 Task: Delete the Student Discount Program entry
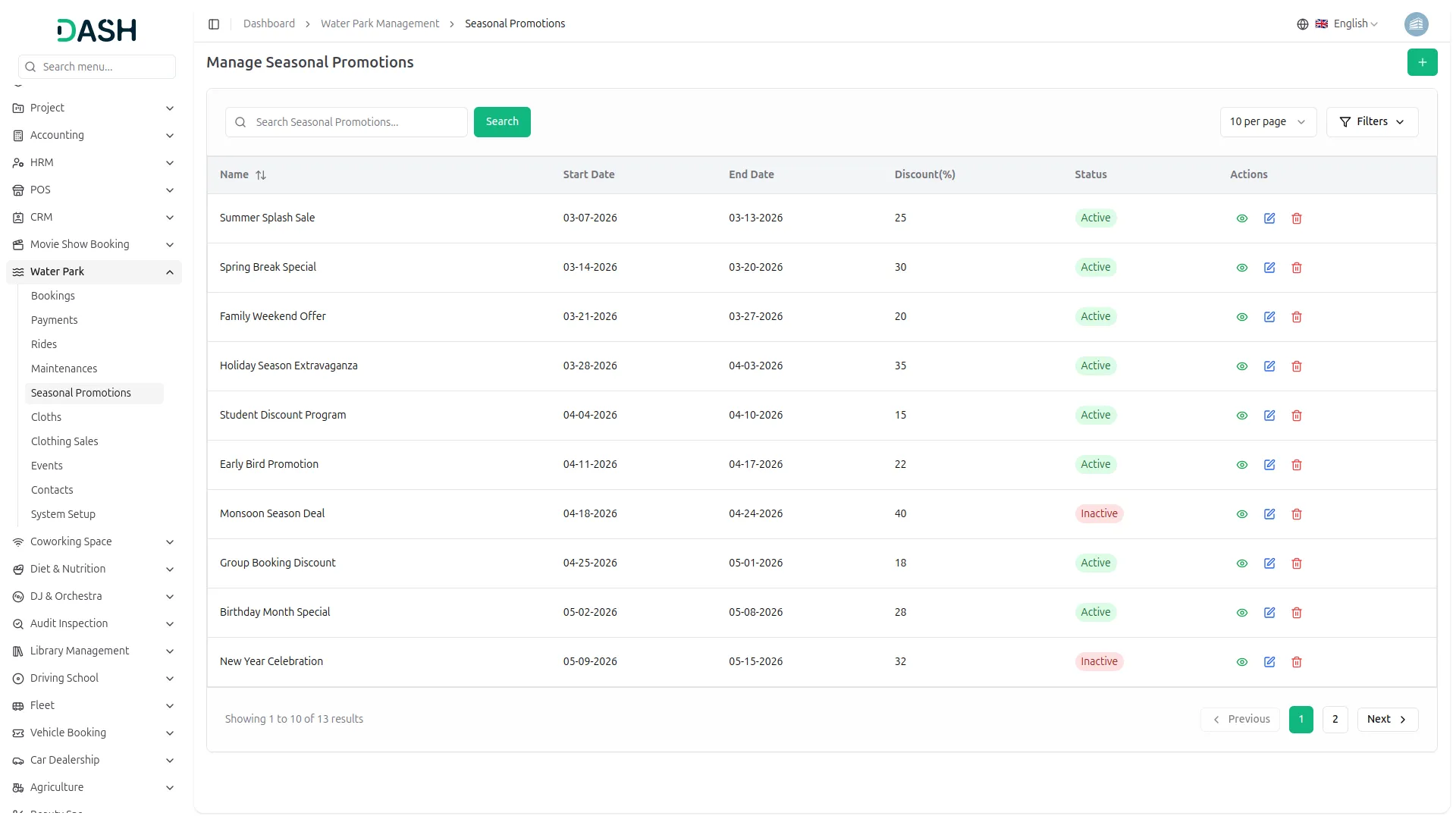(x=1296, y=416)
